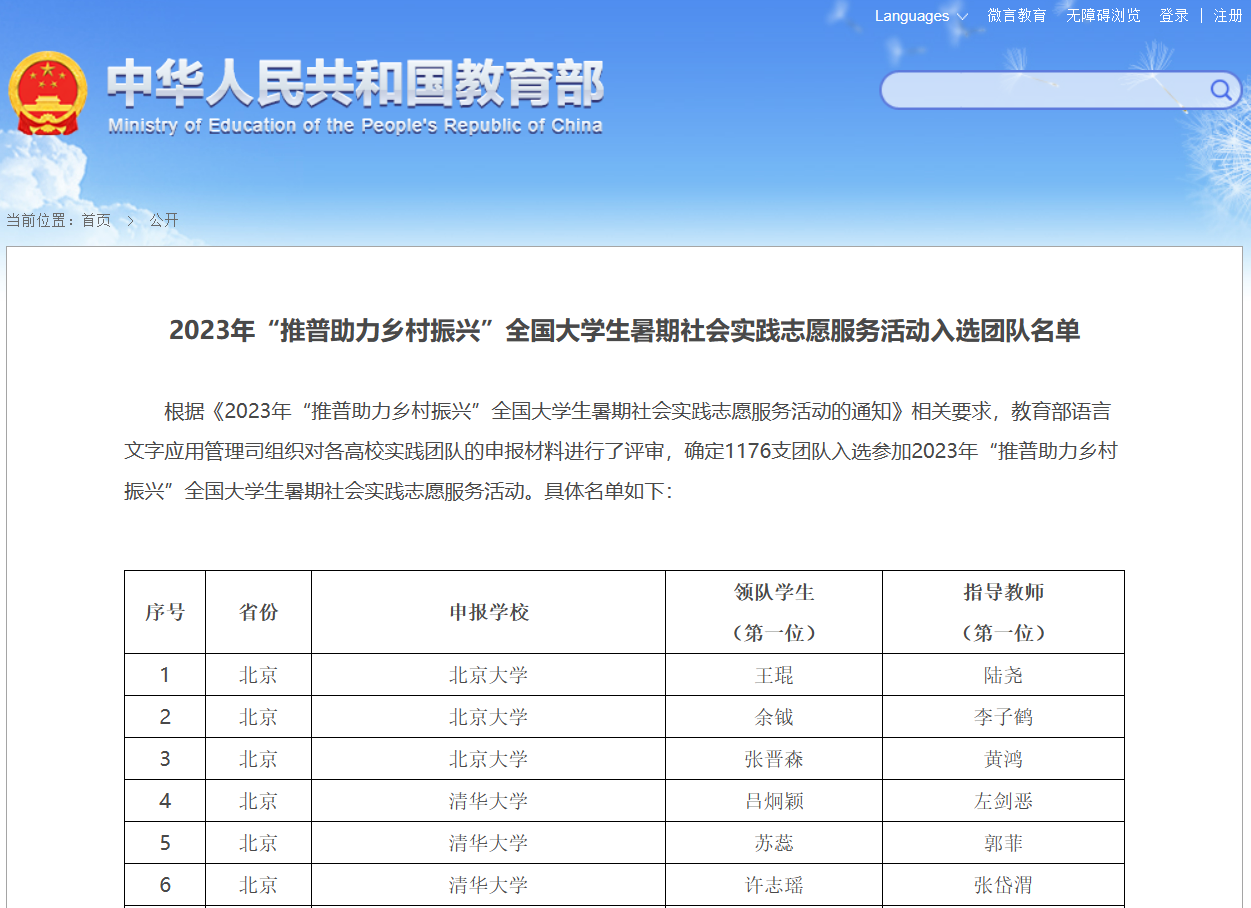This screenshot has height=908, width=1251.
Task: Click 清华大学 in row 4
Action: (x=489, y=801)
